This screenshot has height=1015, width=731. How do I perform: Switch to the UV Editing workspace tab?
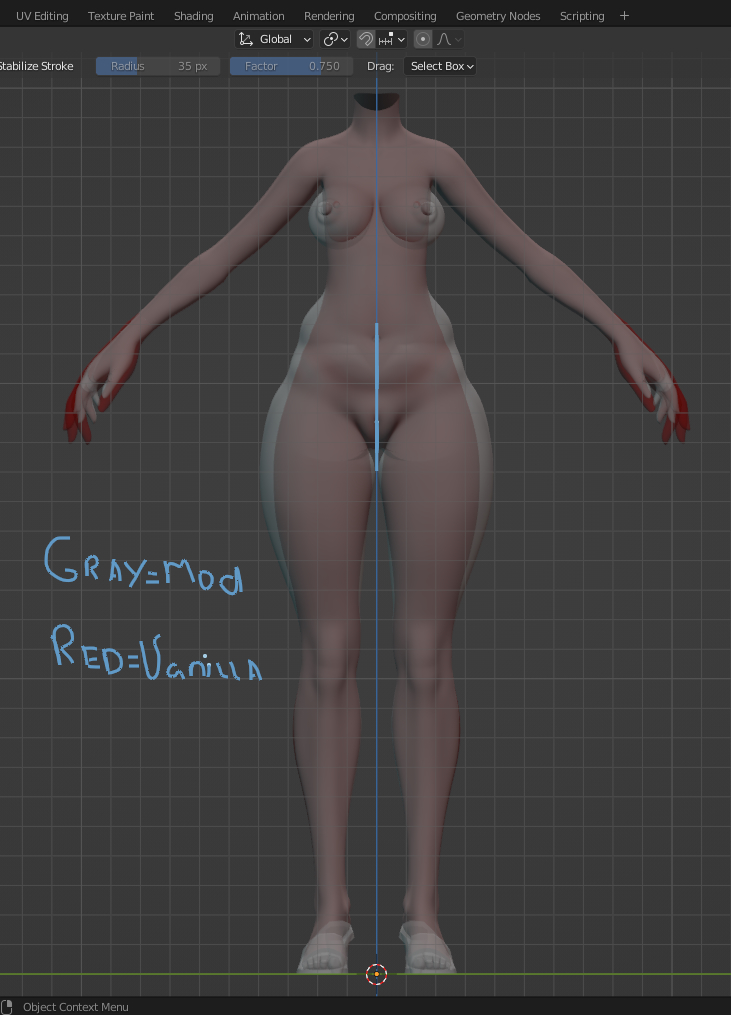point(42,16)
